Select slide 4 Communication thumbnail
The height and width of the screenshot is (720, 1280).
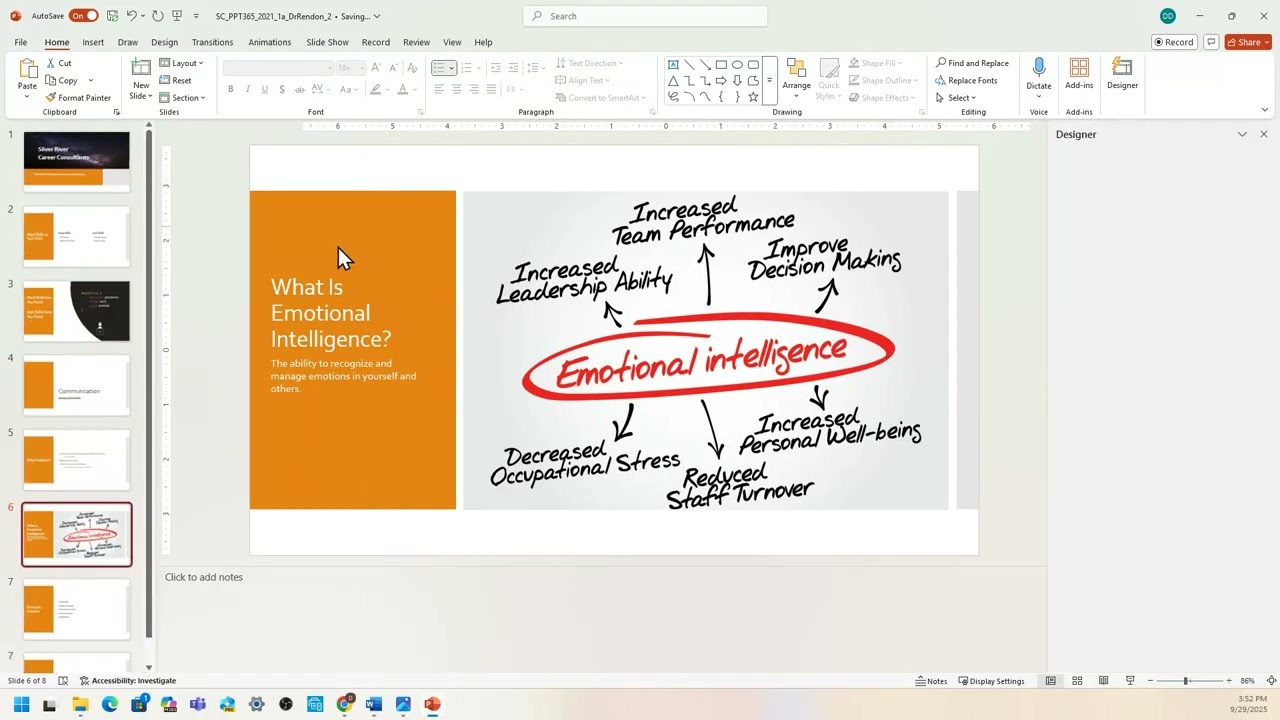pos(77,385)
